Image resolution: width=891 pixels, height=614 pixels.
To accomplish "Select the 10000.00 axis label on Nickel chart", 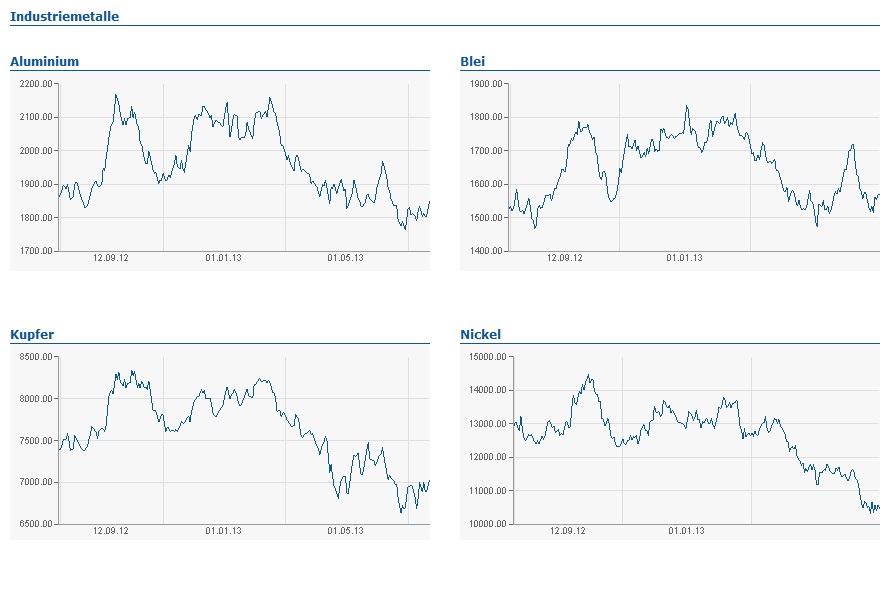I will [488, 524].
